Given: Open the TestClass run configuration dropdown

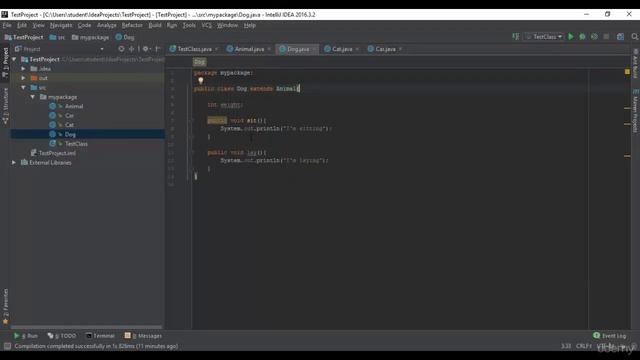Looking at the screenshot, I should coord(544,37).
